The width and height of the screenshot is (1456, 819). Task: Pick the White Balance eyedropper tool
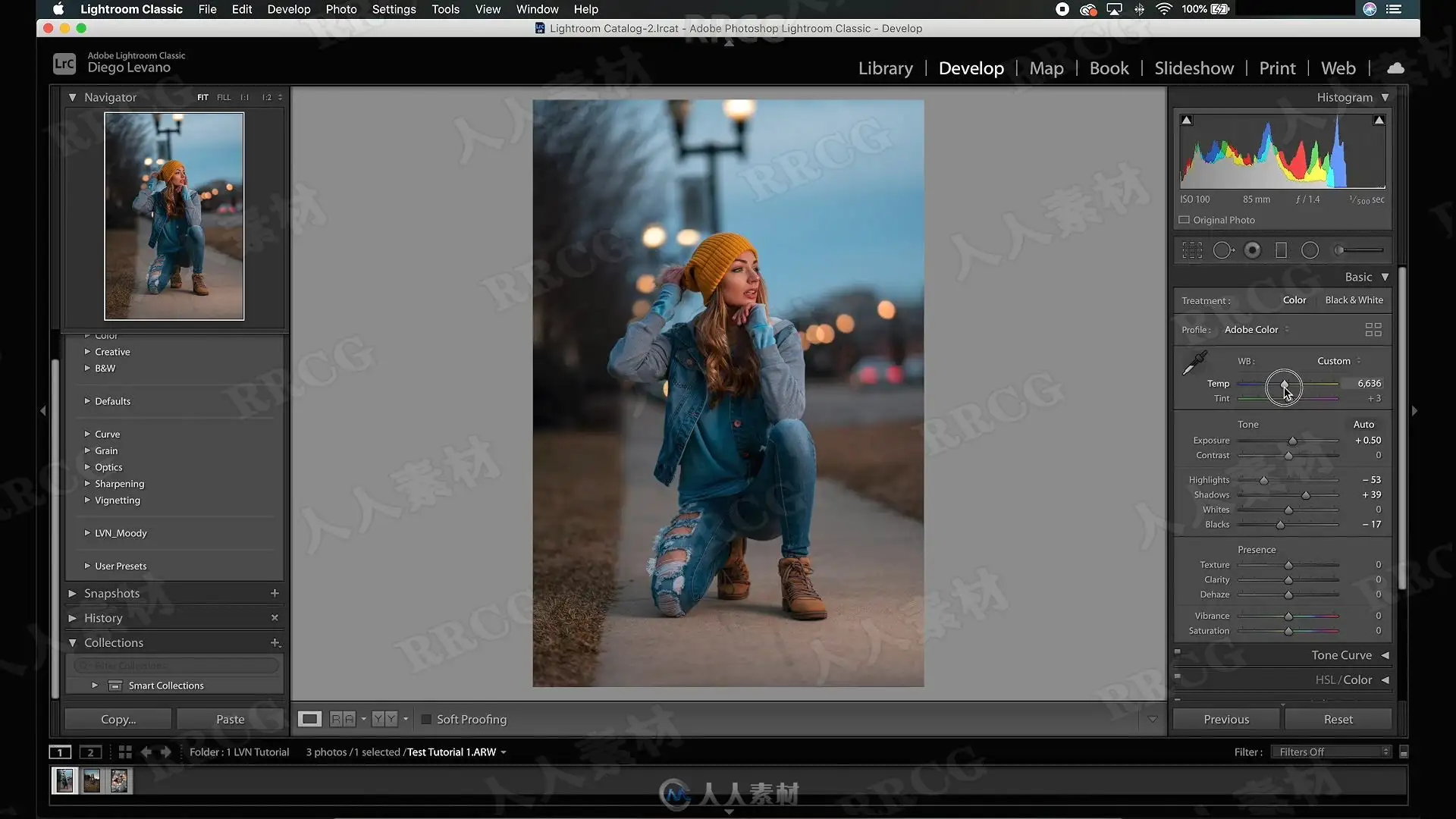pyautogui.click(x=1195, y=363)
